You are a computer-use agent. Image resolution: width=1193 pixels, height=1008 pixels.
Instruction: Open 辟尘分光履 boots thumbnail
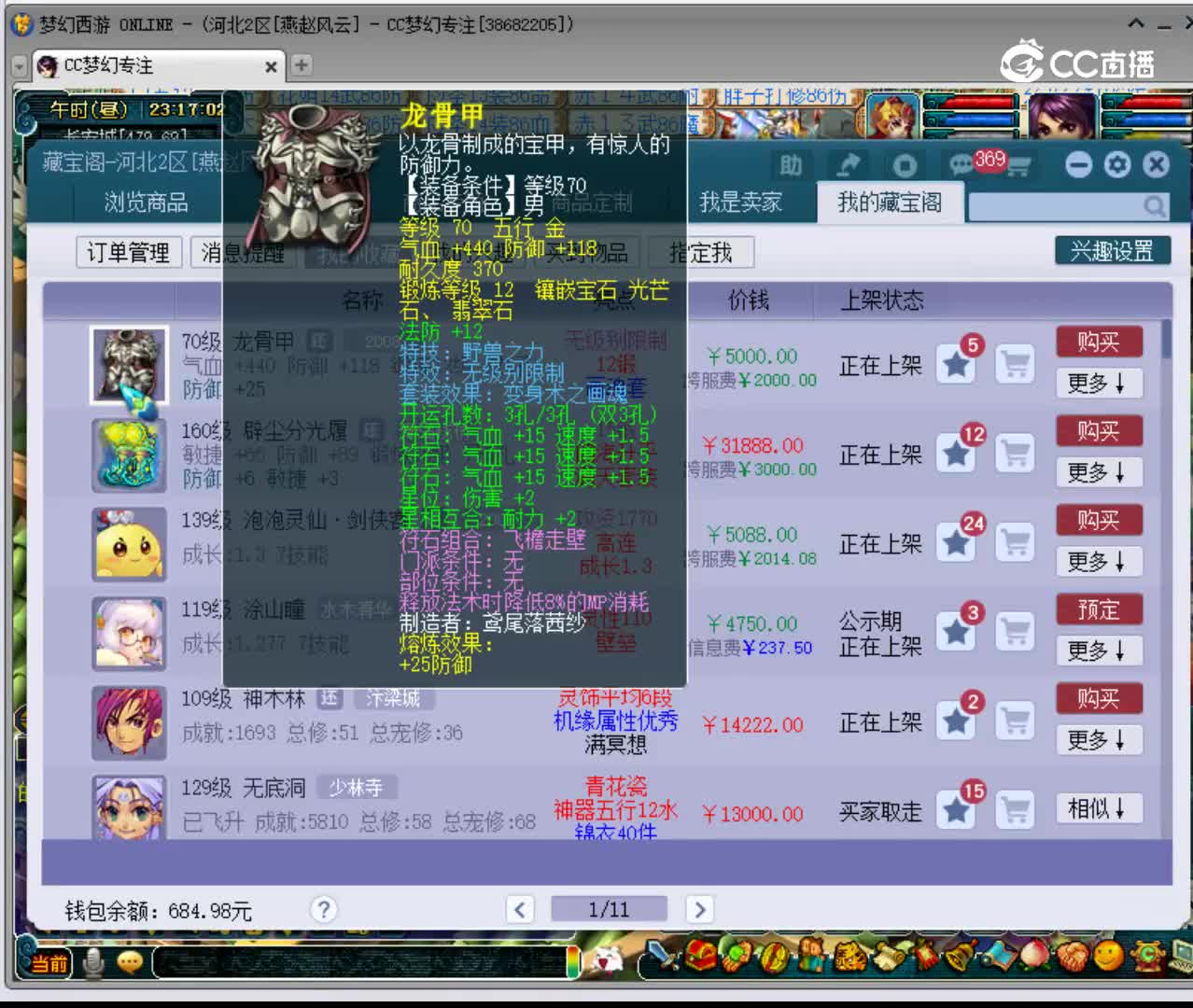(x=130, y=455)
